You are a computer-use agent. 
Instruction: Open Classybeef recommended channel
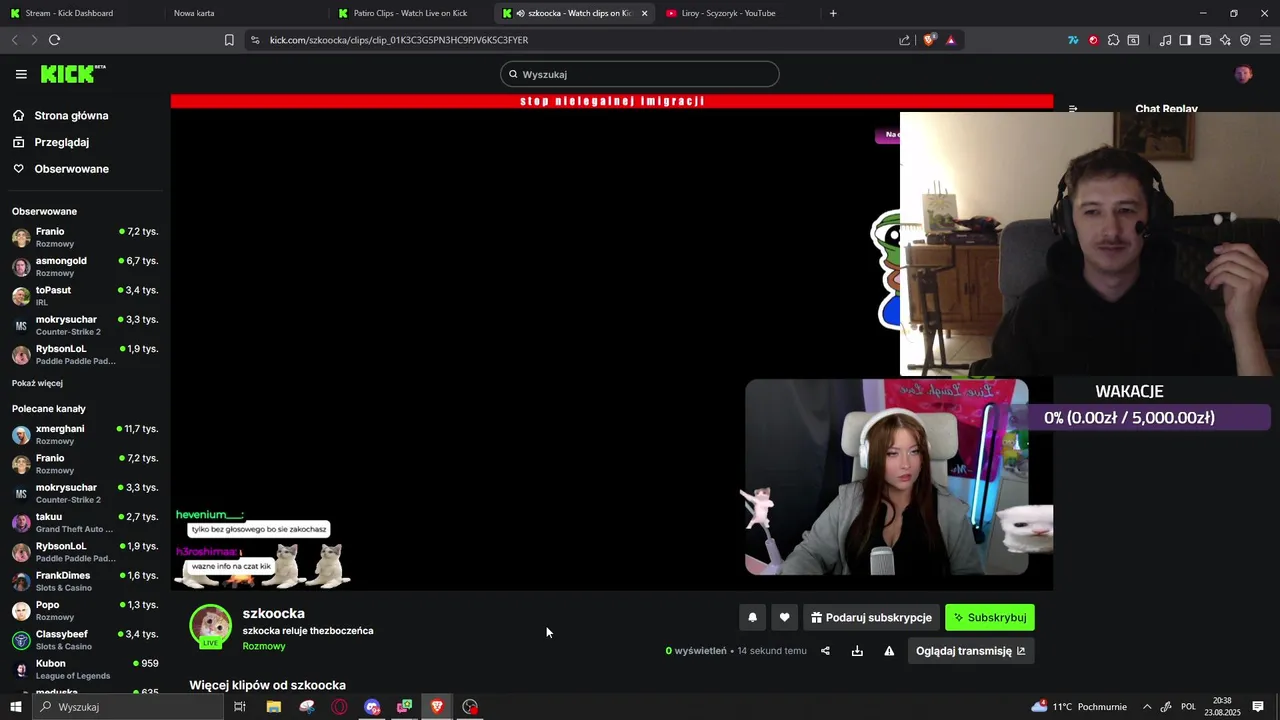coord(85,640)
